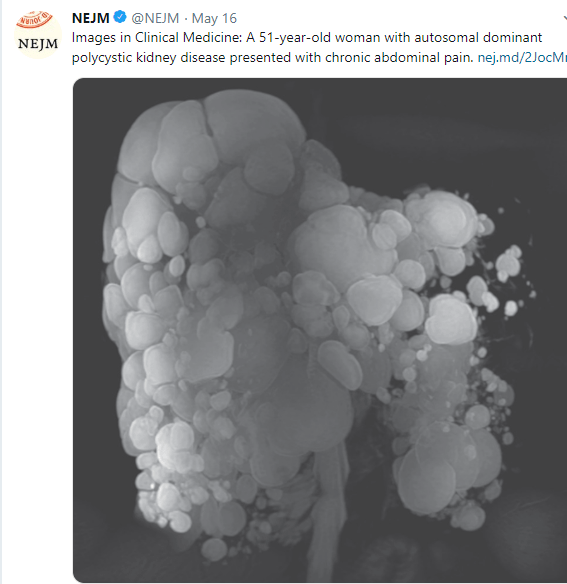Click the 'NEJM' lettering inside the avatar

(x=38, y=44)
